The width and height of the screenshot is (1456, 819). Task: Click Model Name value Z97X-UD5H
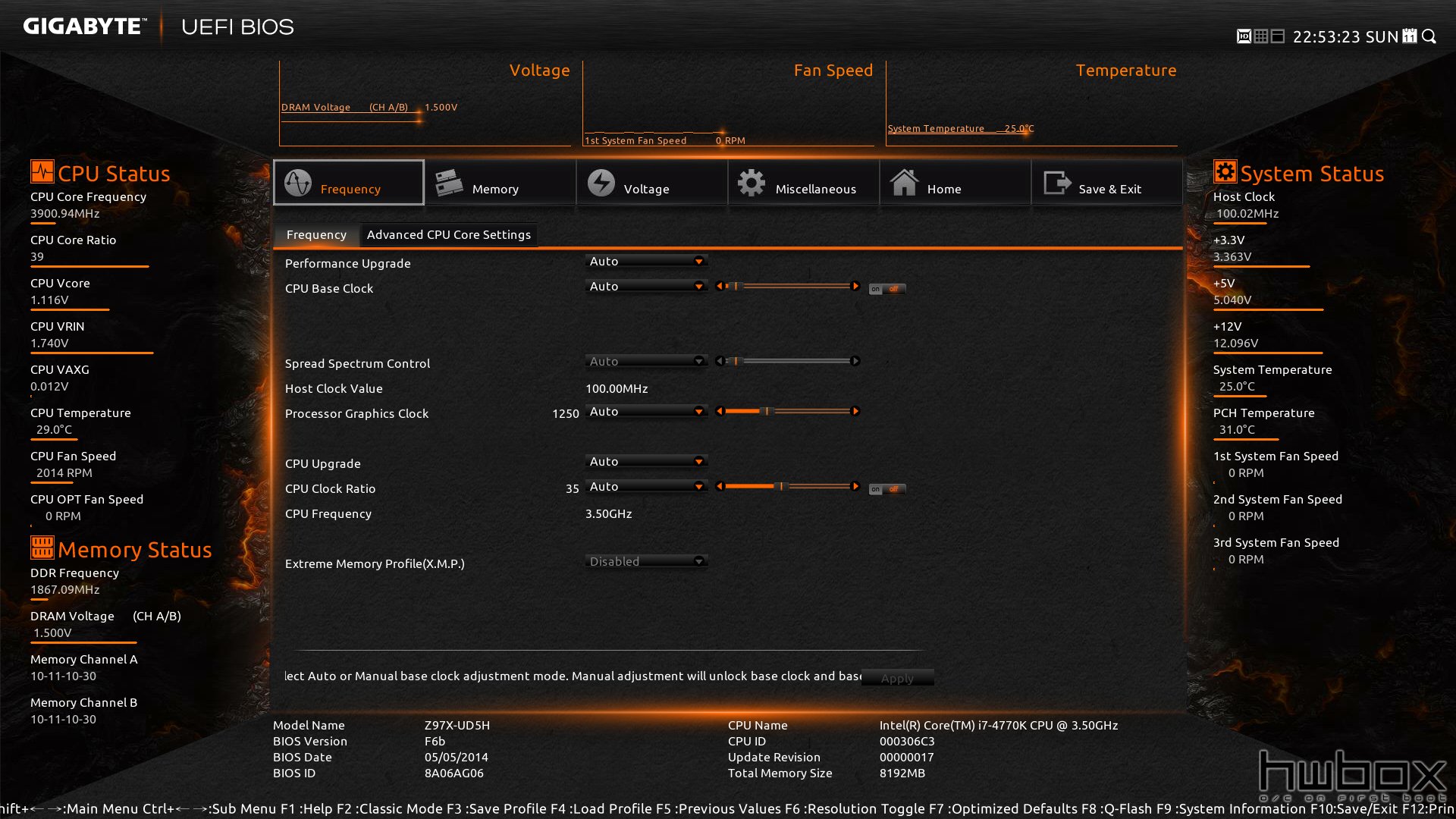pyautogui.click(x=457, y=726)
